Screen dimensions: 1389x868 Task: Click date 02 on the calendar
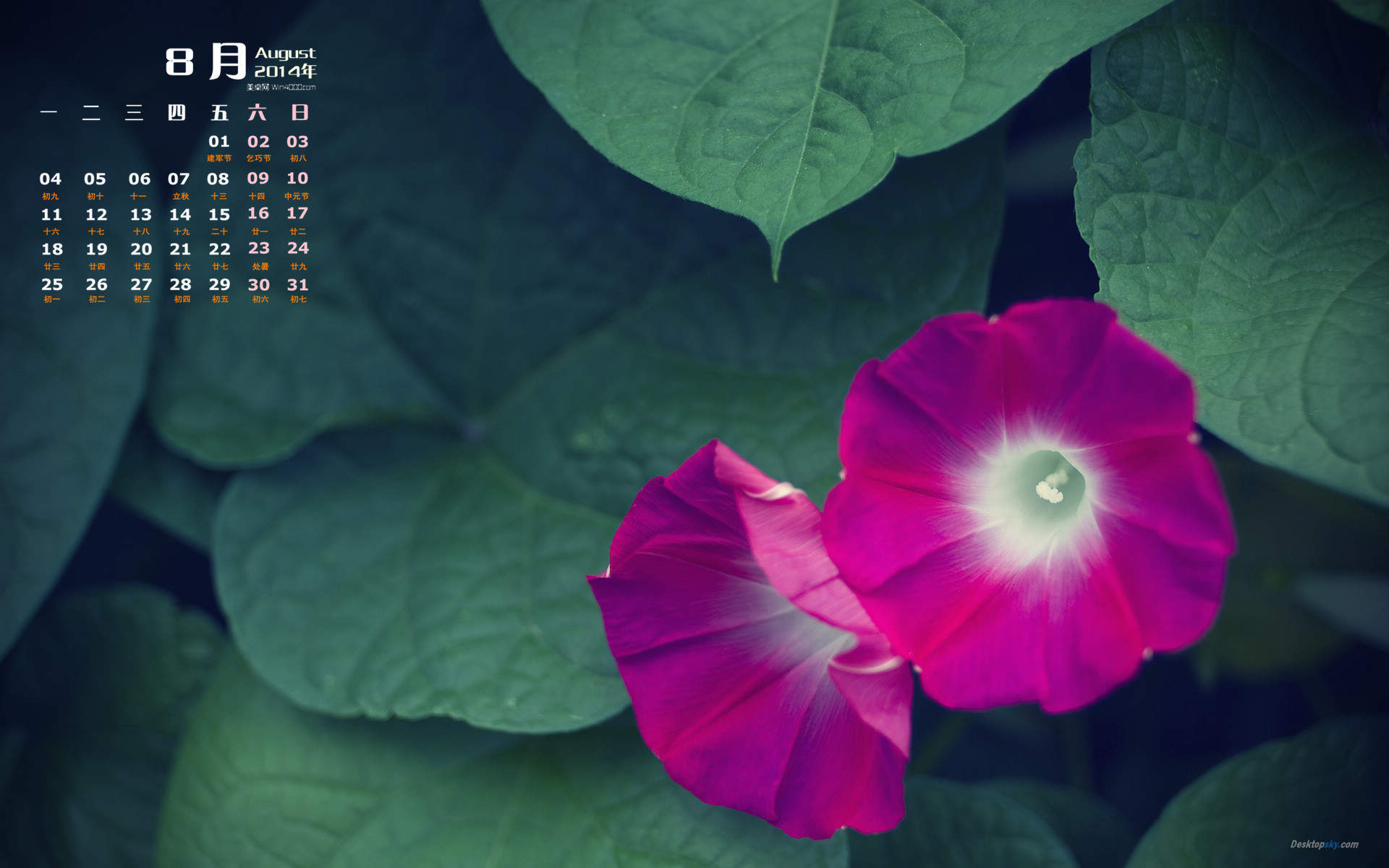pyautogui.click(x=258, y=142)
